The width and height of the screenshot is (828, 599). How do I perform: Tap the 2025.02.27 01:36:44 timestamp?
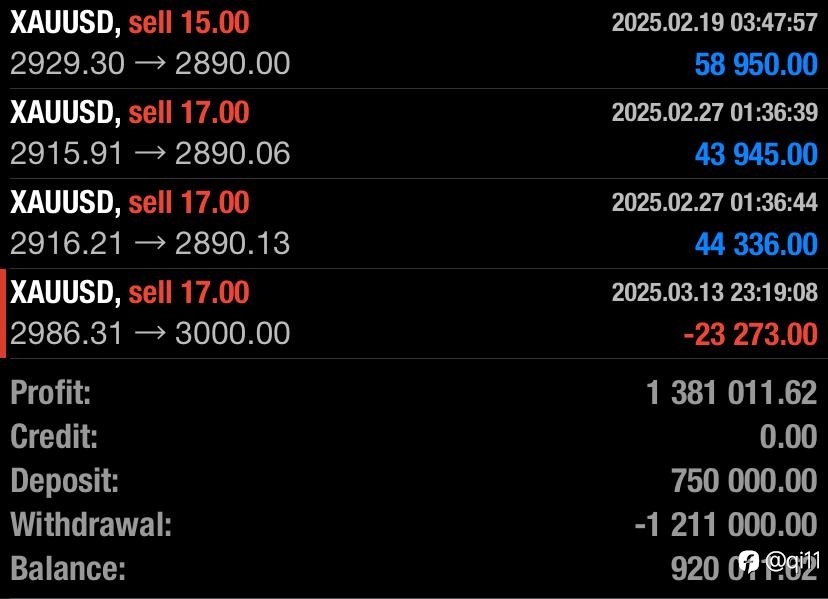(714, 202)
